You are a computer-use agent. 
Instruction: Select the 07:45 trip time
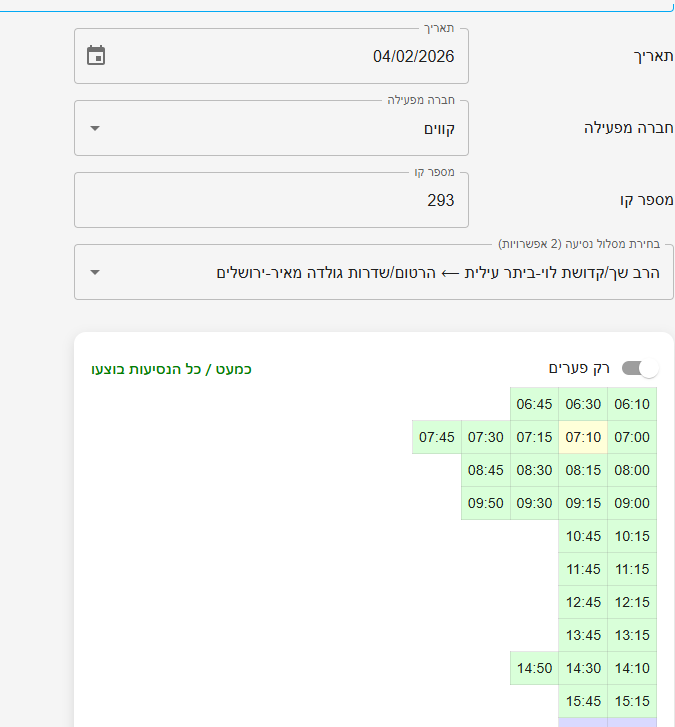click(x=437, y=437)
